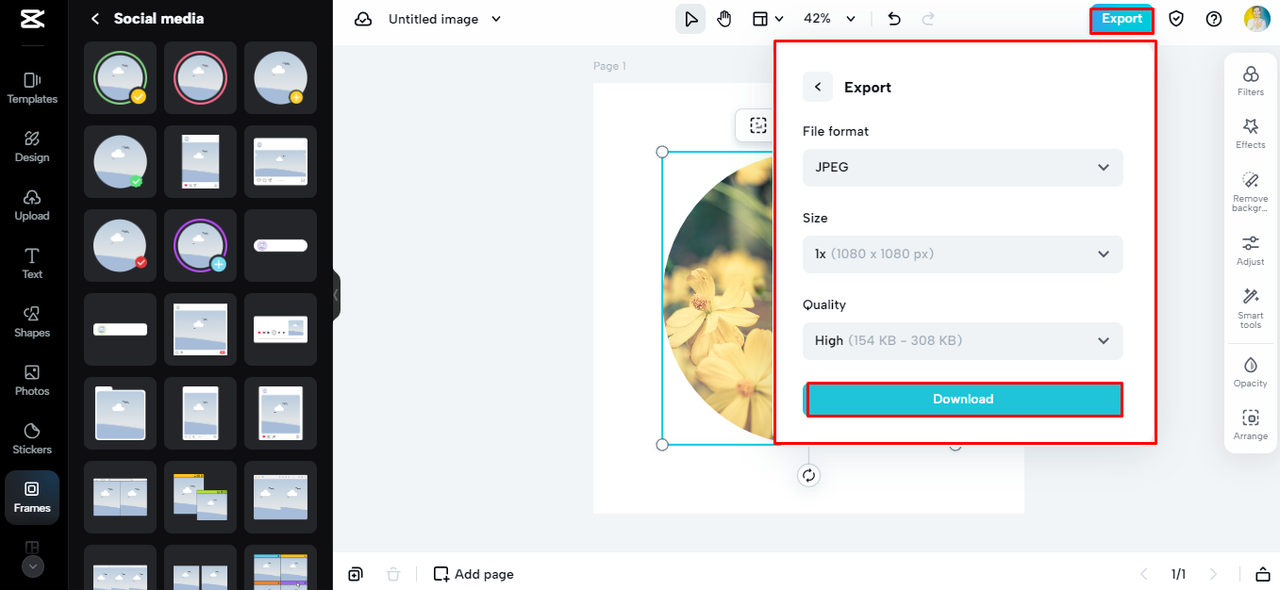Image resolution: width=1280 pixels, height=590 pixels.
Task: Click the CapCut logo icon
Action: pyautogui.click(x=32, y=19)
